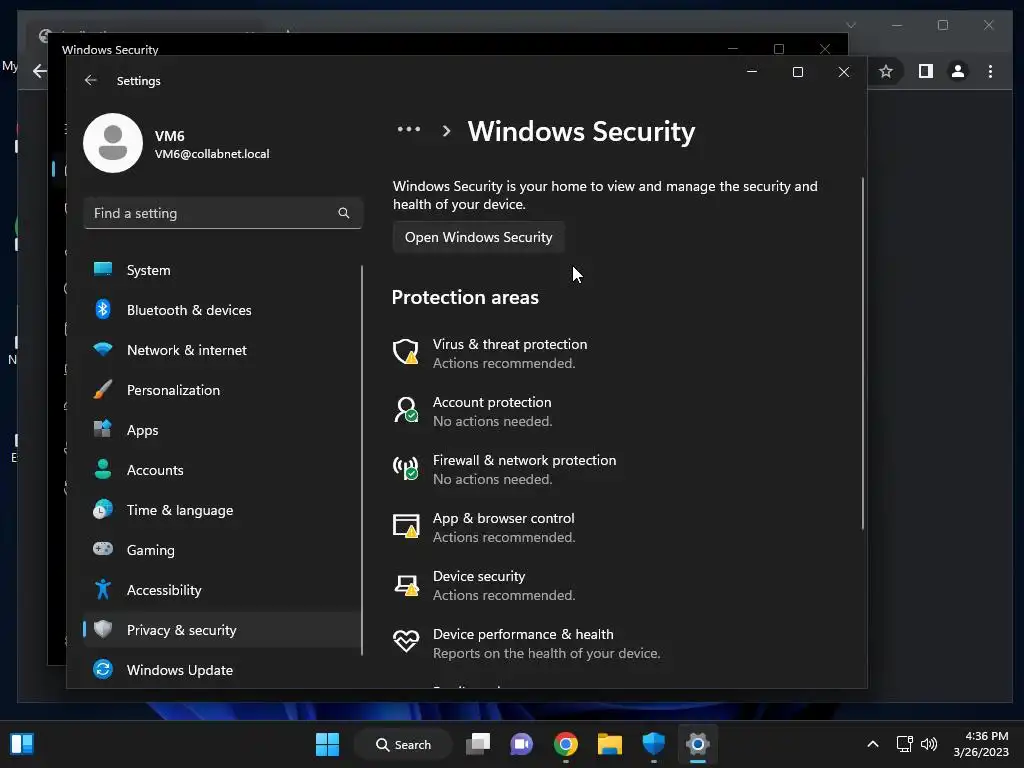Click the Apps icon in sidebar
This screenshot has width=1024, height=768.
(x=103, y=429)
